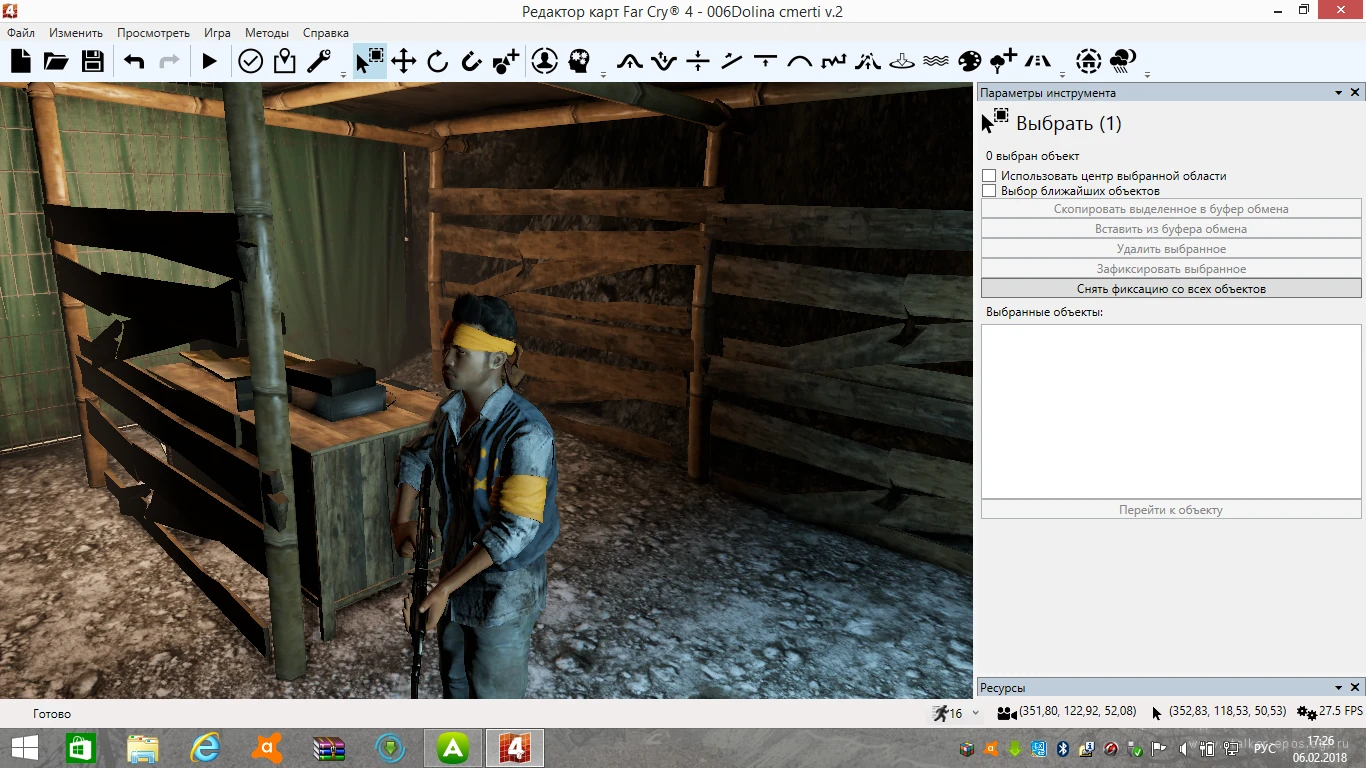Save the map using the floppy disk icon
Image resolution: width=1366 pixels, height=768 pixels.
click(x=93, y=61)
